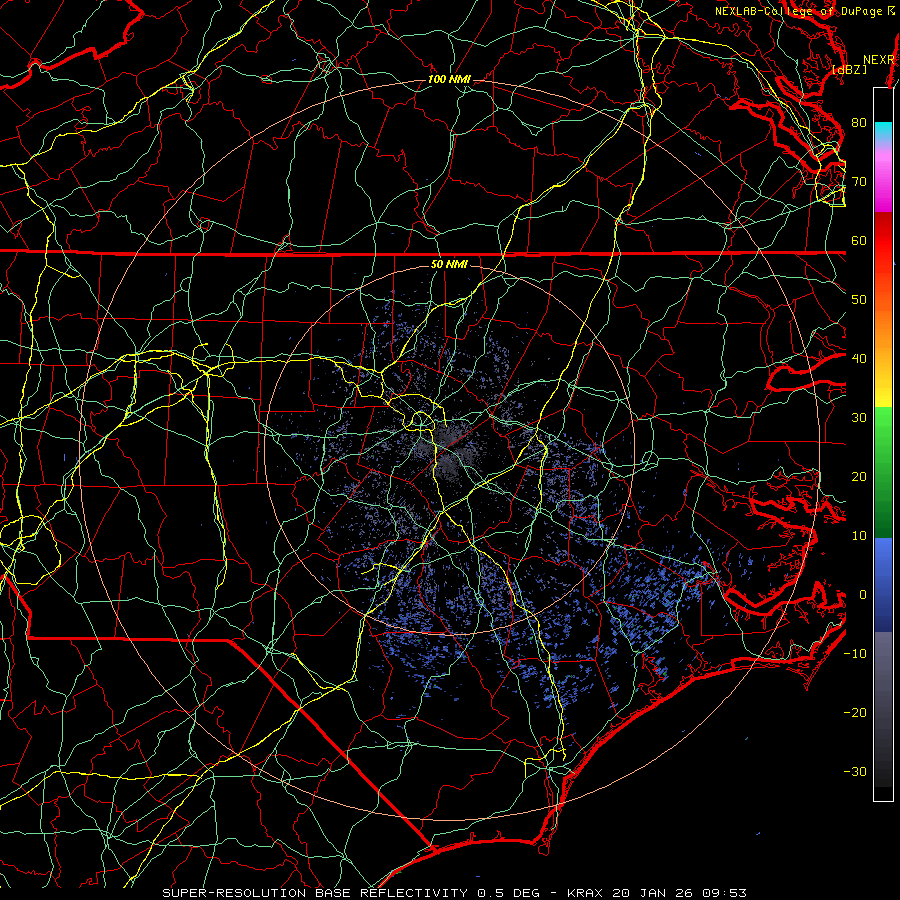Screen dimensions: 900x900
Task: Click the [dBZ] units label
Action: pyautogui.click(x=850, y=69)
